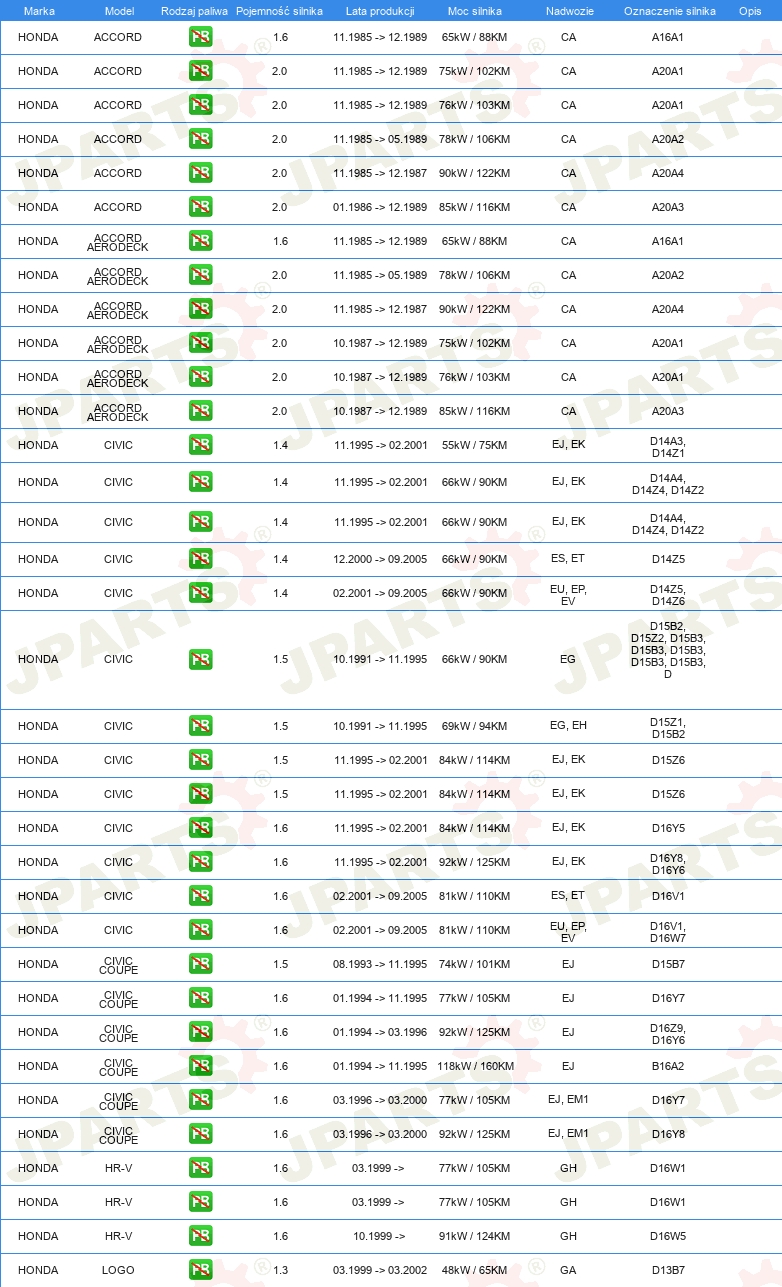This screenshot has height=1287, width=782.
Task: Click fuel icon in Civic Coupe D16Y8 row
Action: (x=201, y=1134)
